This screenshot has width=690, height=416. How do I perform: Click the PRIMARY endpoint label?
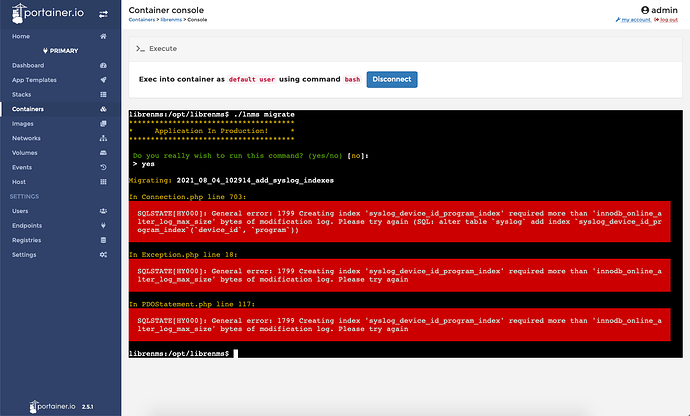[64, 51]
